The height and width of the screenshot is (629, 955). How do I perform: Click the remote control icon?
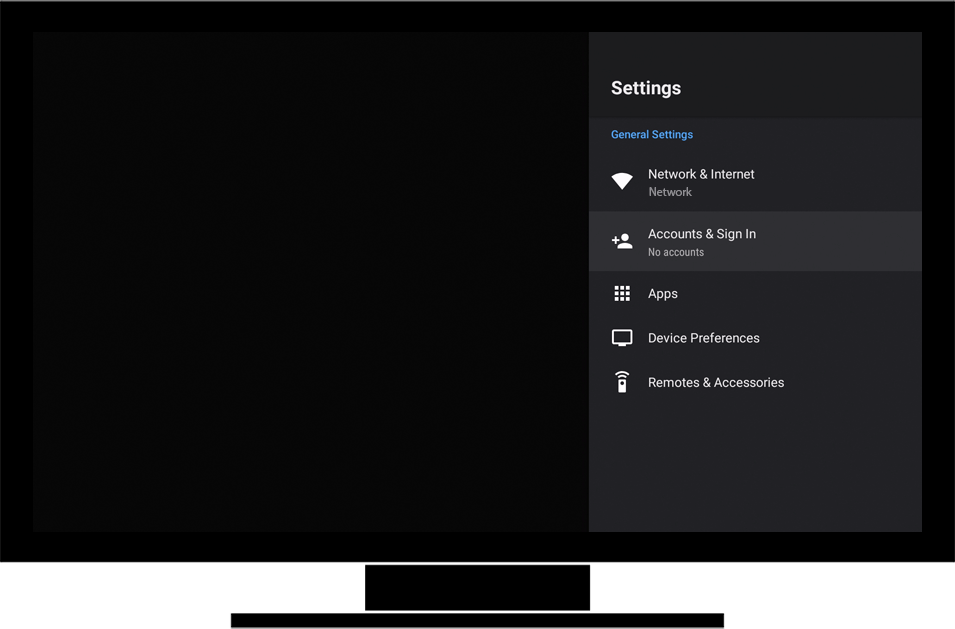[622, 382]
